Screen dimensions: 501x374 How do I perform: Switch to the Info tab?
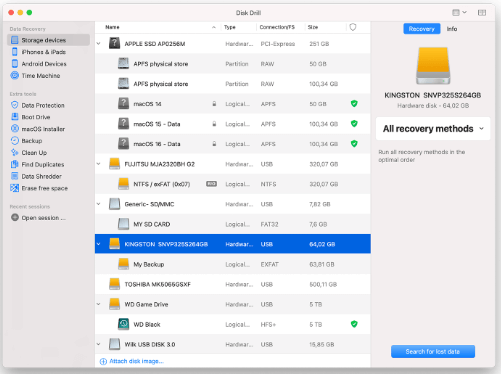[x=452, y=29]
